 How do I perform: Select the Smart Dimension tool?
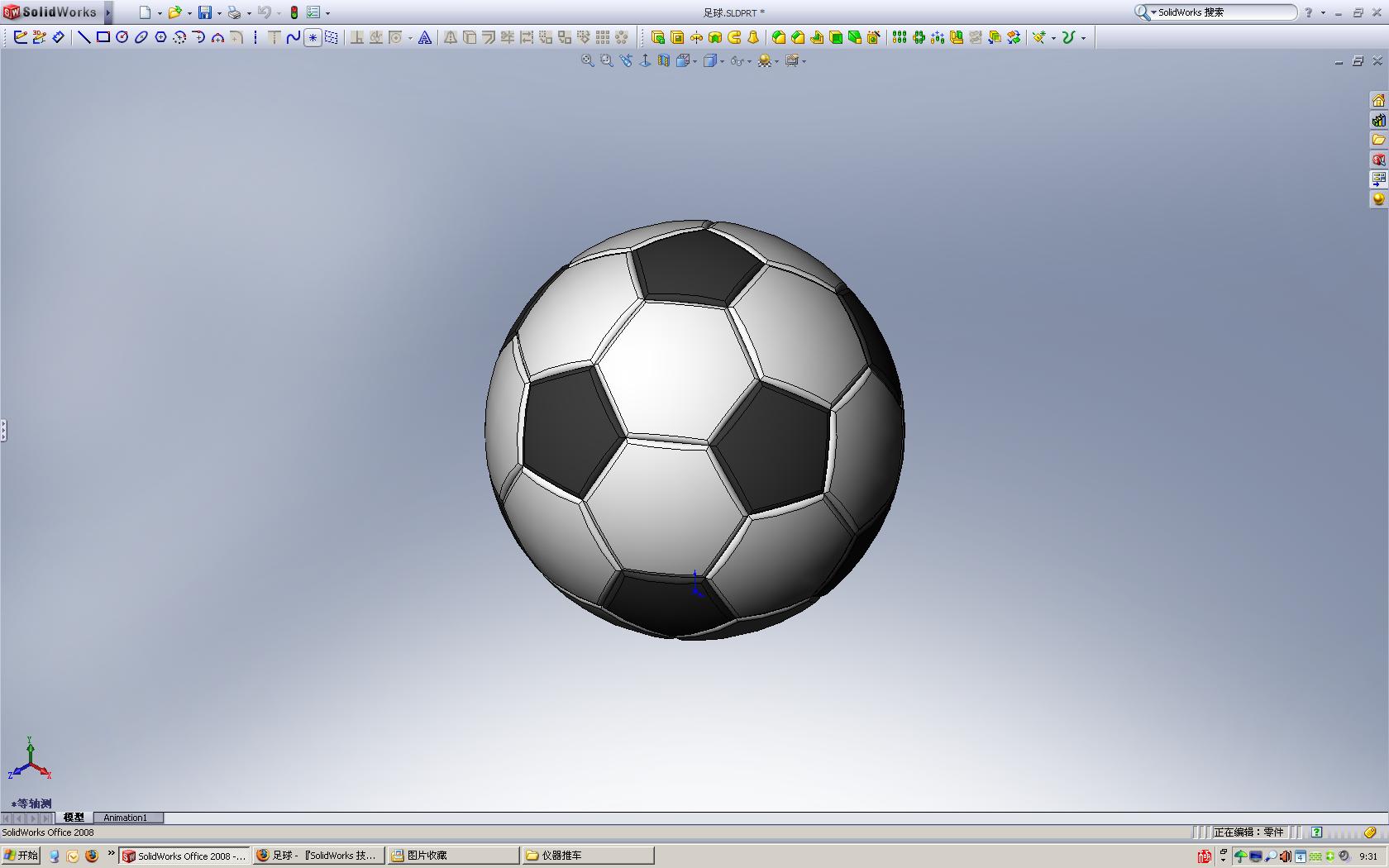click(x=58, y=37)
